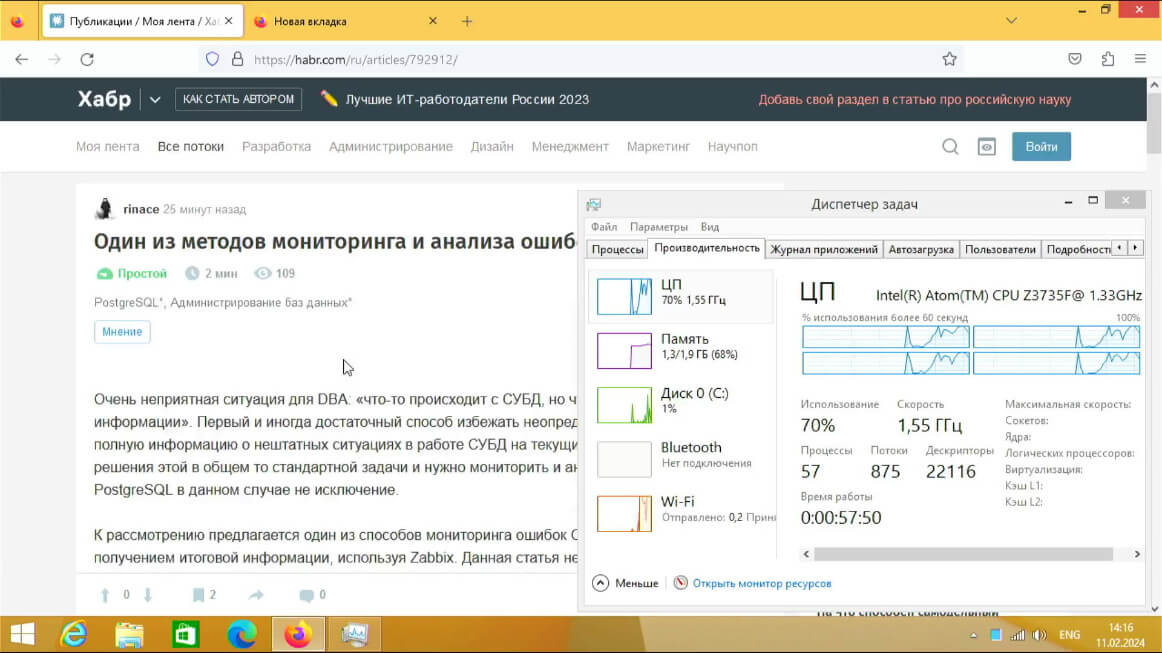Screen dimensions: 1162x653
Task: Open Firefox tracking protection shield
Action: click(213, 59)
